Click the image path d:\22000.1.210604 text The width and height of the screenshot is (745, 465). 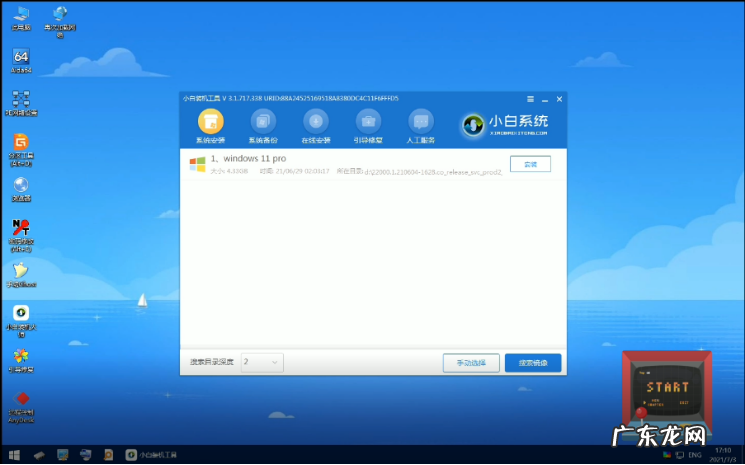pos(433,172)
